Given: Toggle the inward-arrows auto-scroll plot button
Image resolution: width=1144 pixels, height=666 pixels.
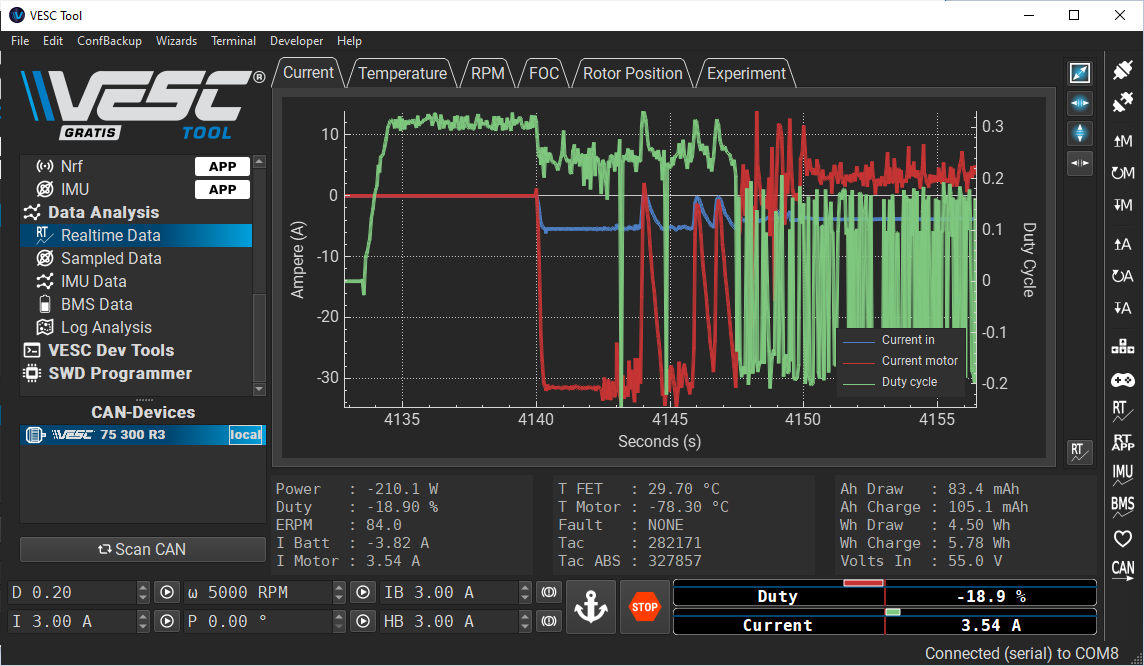Looking at the screenshot, I should click(1080, 163).
